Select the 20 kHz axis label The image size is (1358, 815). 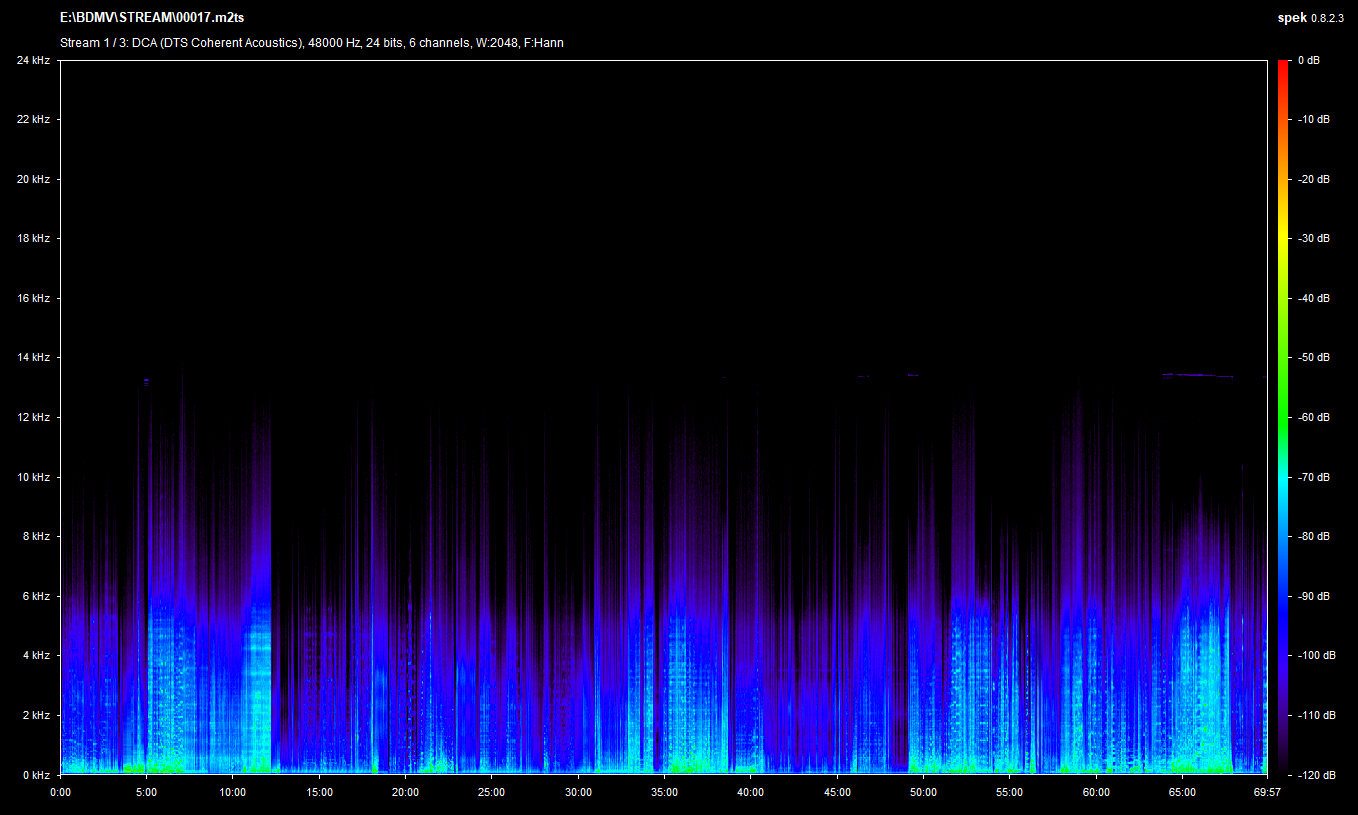point(33,179)
